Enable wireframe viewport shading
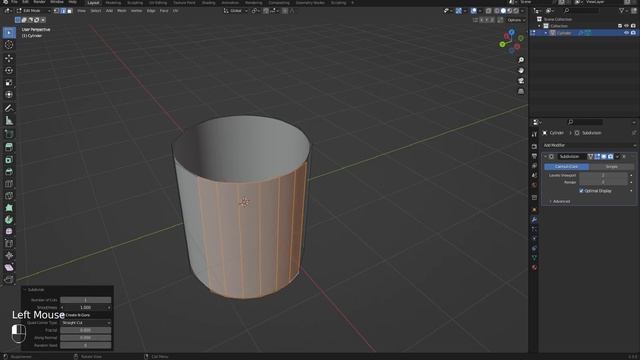Viewport: 640px width, 360px height. point(497,11)
